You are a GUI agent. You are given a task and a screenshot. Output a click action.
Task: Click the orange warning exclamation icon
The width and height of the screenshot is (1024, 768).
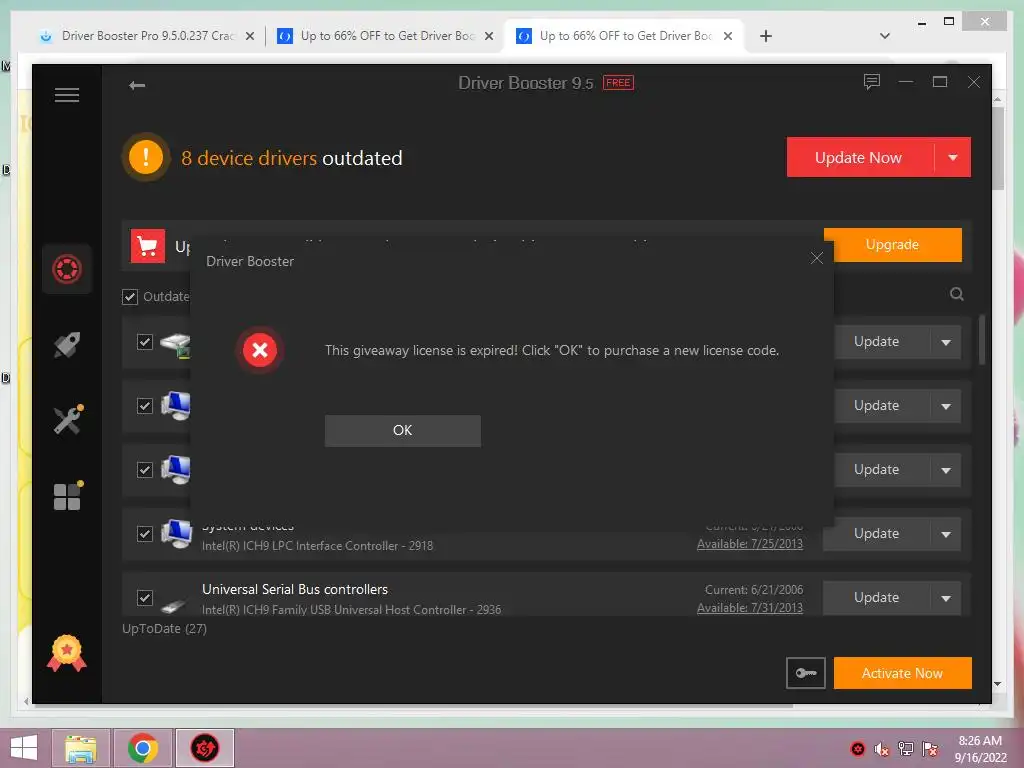click(146, 157)
